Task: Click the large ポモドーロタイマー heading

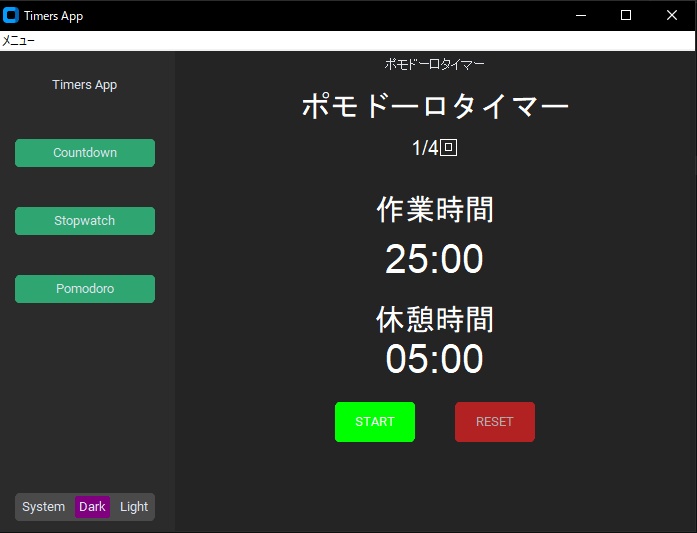Action: [x=435, y=106]
